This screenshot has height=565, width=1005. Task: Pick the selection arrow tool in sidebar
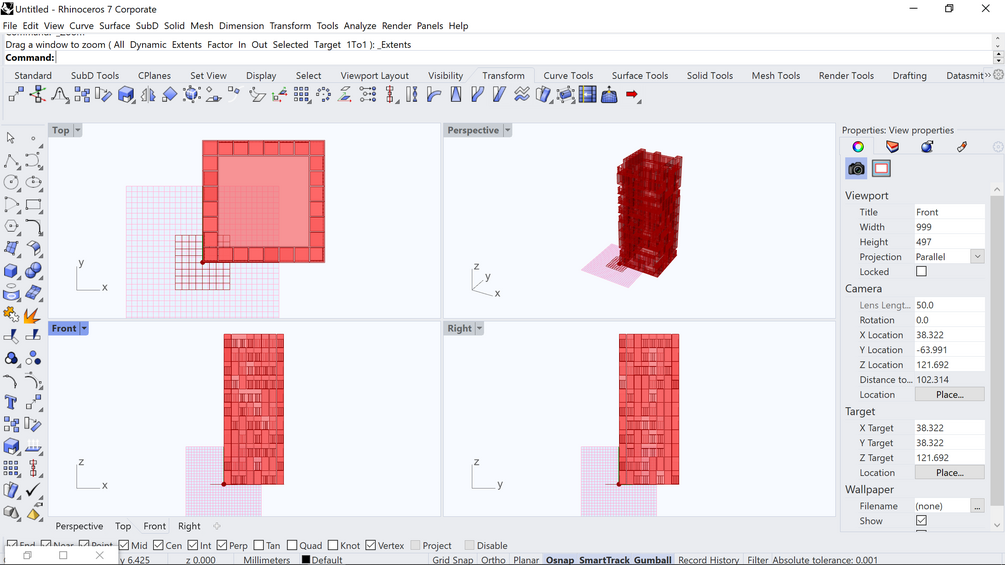11,138
